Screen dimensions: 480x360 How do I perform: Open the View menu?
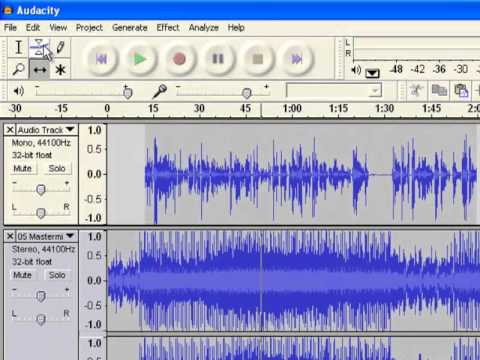point(58,28)
